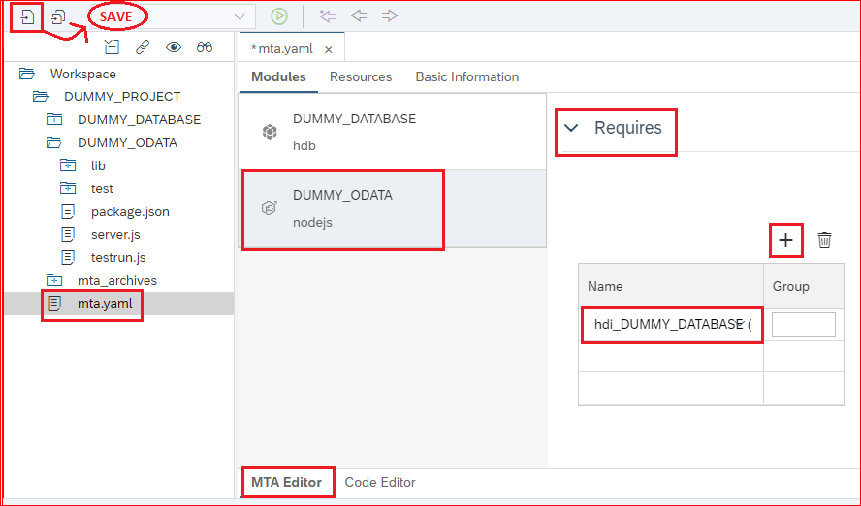Click the DUMMY_PROJECT open-folder icon
Image resolution: width=861 pixels, height=506 pixels.
[41, 97]
